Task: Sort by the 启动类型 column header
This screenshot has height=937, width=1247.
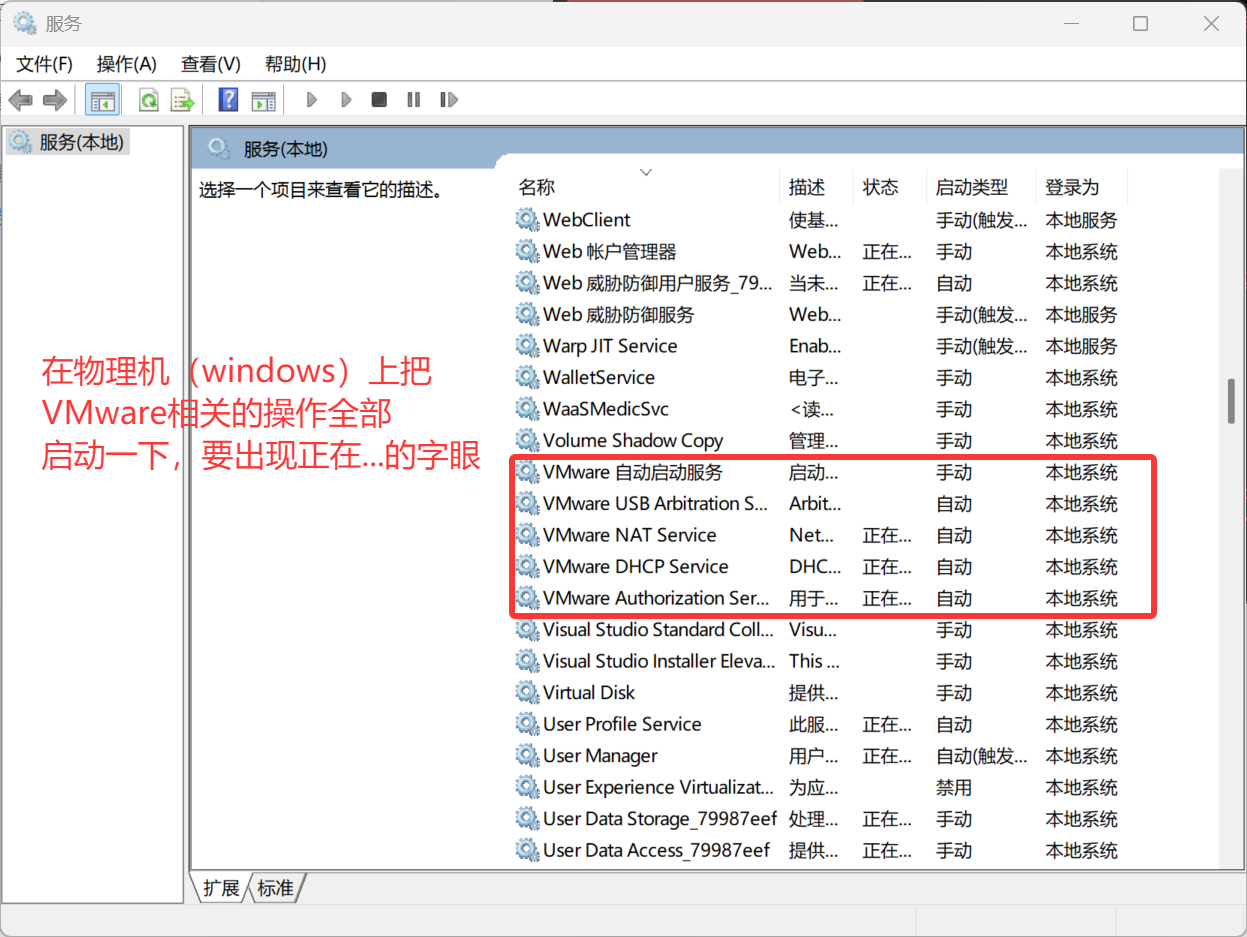Action: point(972,187)
